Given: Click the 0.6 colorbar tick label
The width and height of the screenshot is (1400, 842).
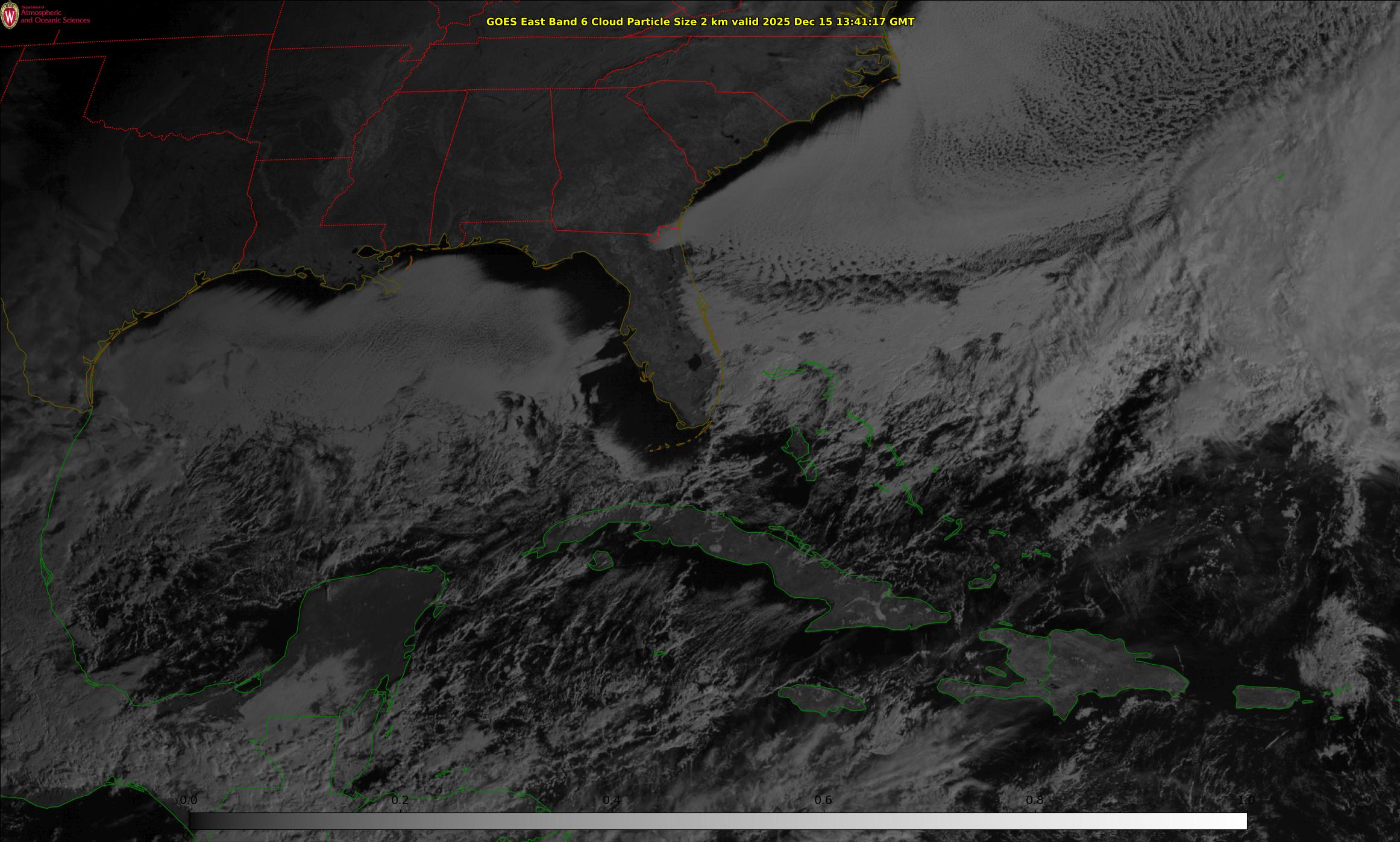Looking at the screenshot, I should tap(823, 800).
